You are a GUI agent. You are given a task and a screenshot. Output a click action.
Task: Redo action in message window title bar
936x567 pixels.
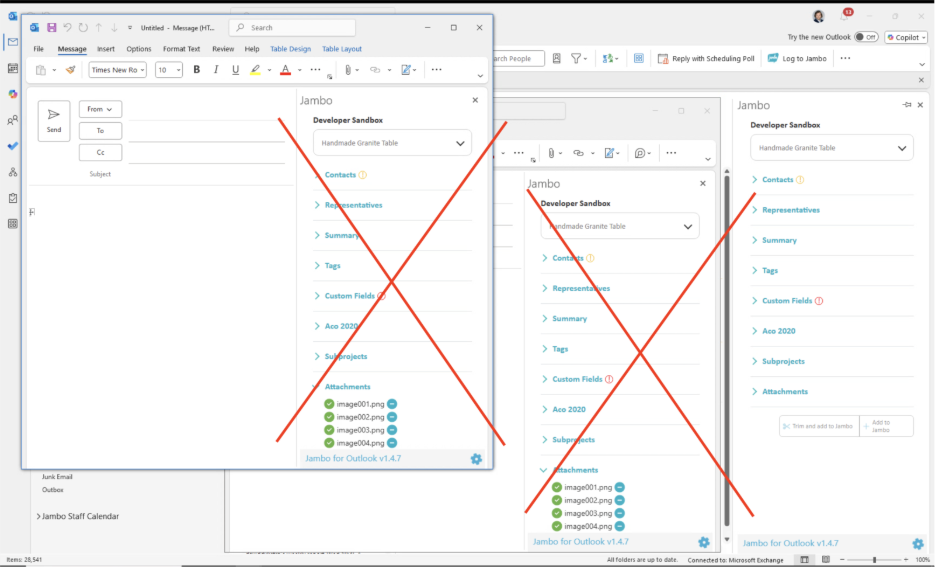click(x=83, y=27)
